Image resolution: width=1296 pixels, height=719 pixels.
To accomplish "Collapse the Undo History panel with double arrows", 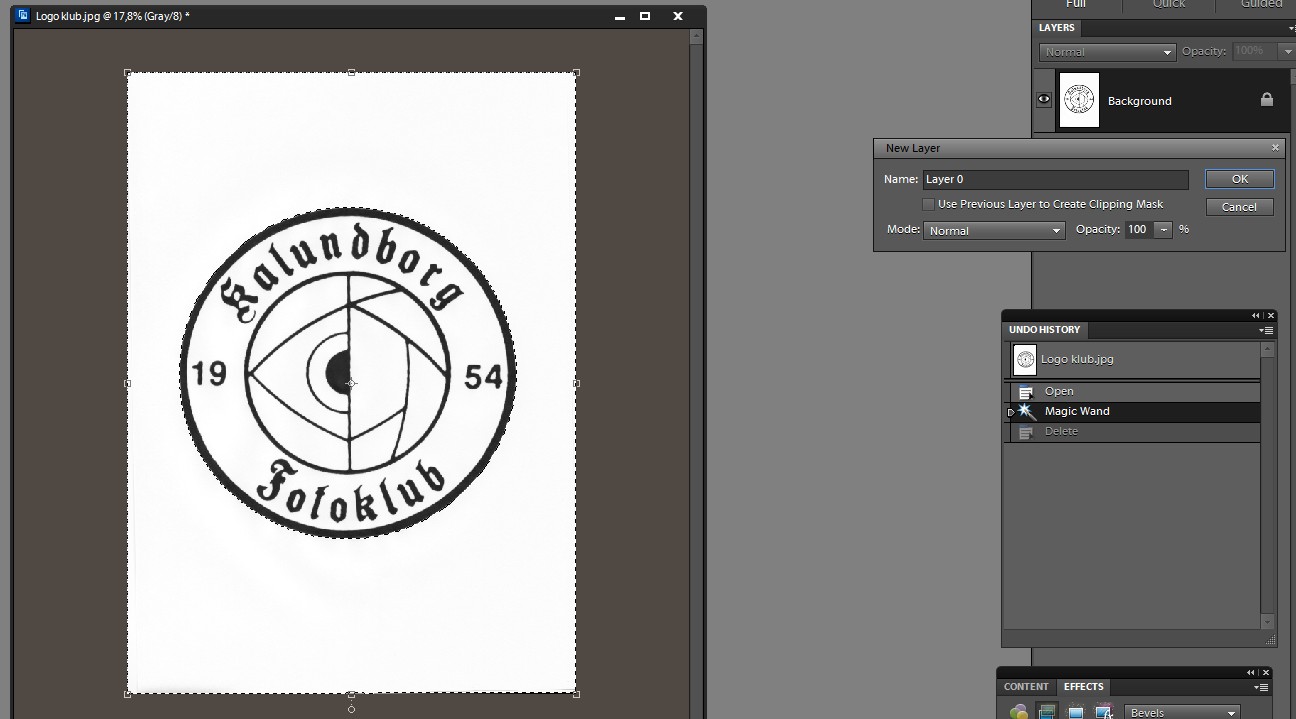I will (1257, 316).
